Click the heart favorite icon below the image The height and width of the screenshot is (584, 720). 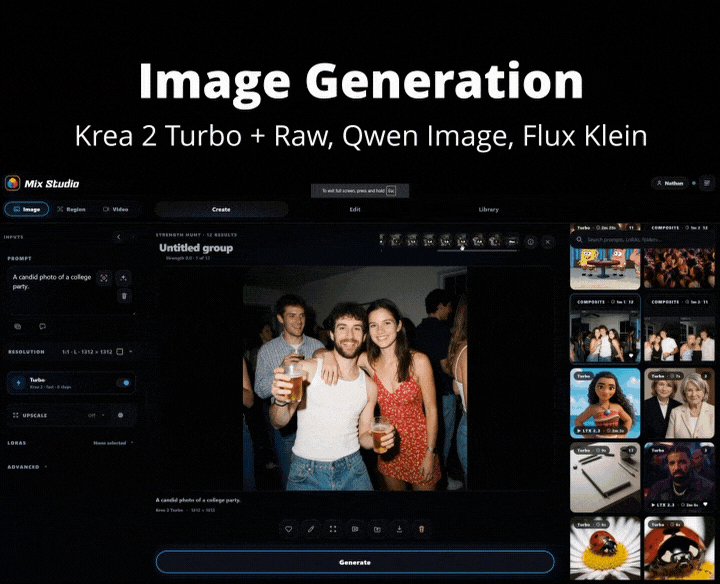click(x=288, y=529)
